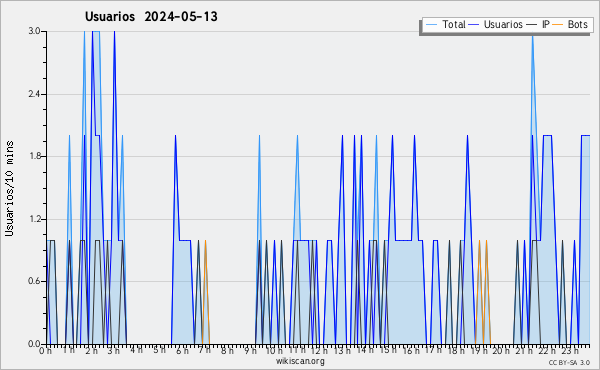Click the '22 h' x-axis label
Screen dimensions: 600x370
point(547,350)
